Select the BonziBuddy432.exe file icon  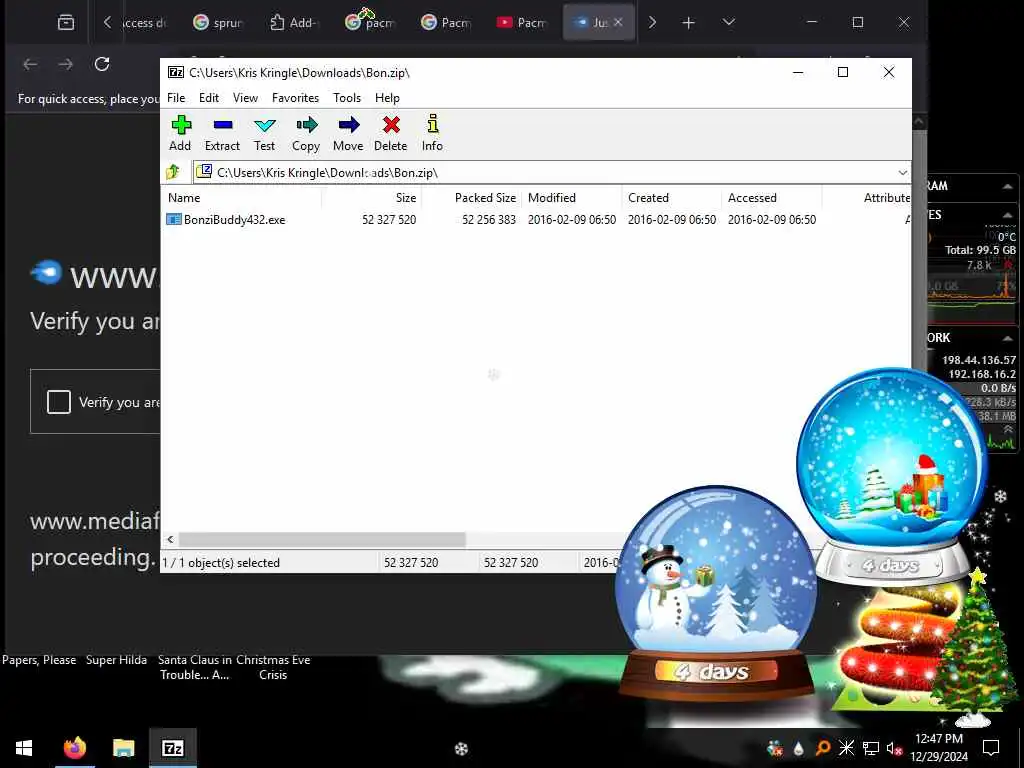point(174,219)
